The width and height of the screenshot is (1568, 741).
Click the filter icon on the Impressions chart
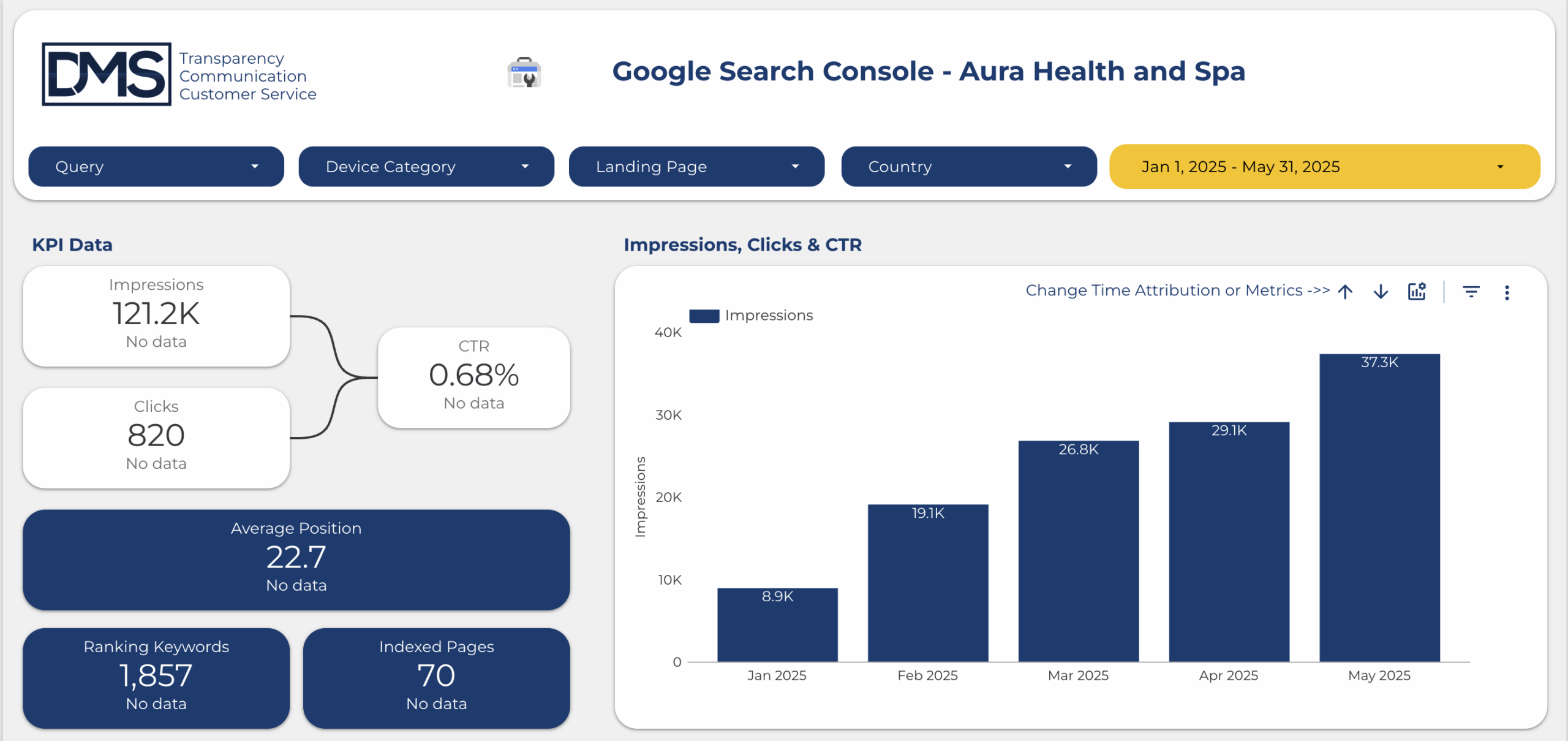click(x=1472, y=291)
